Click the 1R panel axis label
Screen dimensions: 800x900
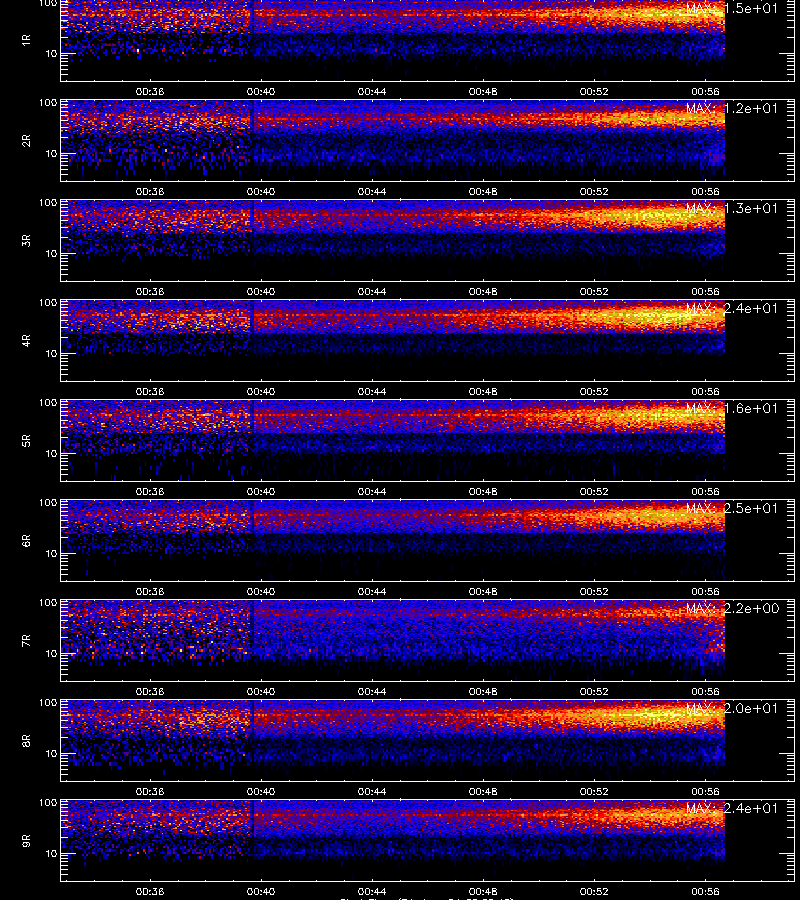pos(26,40)
